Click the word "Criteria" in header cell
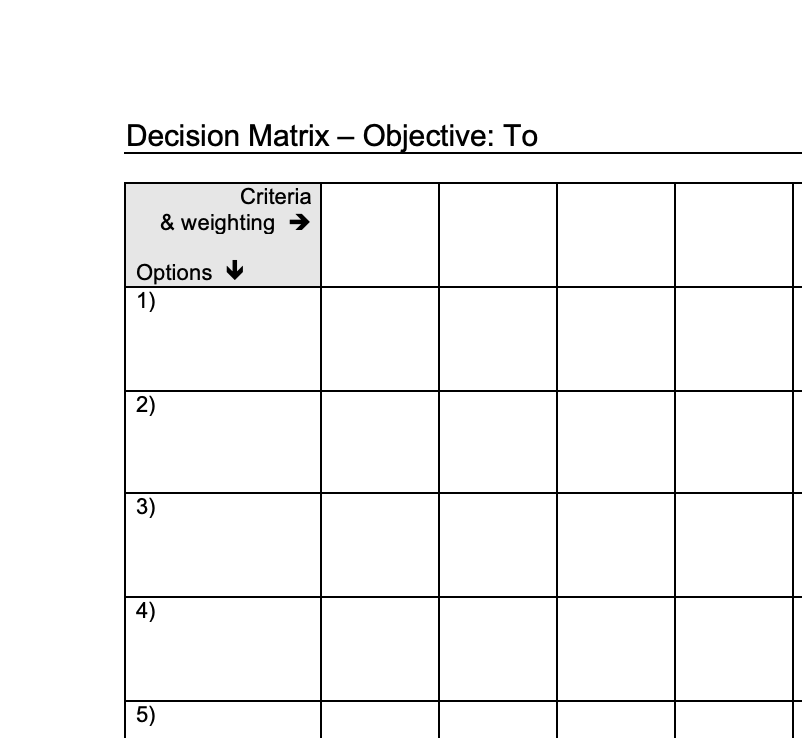This screenshot has height=738, width=802. pos(275,197)
